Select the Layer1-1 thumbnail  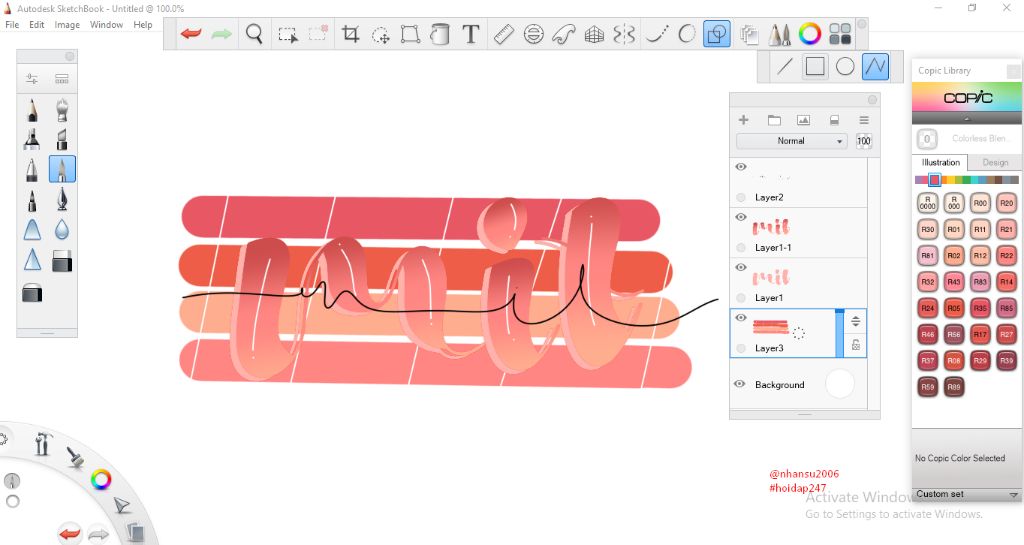771,228
